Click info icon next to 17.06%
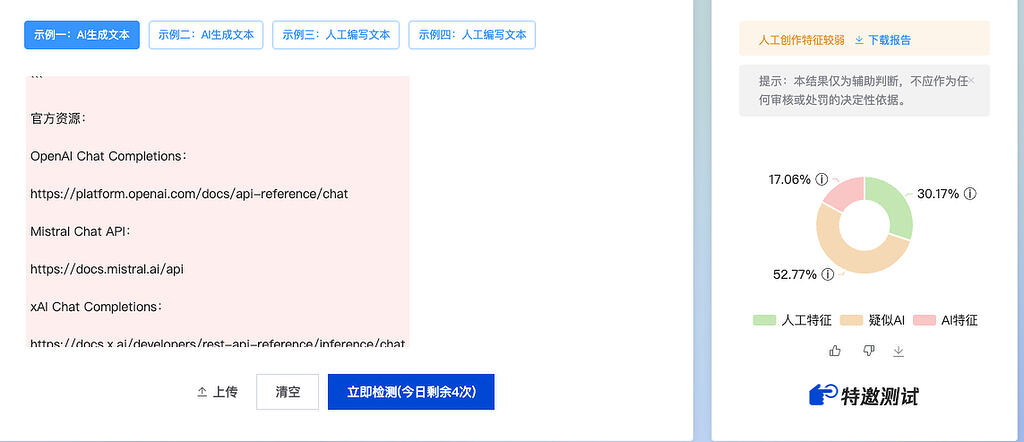The height and width of the screenshot is (442, 1024). pos(822,179)
